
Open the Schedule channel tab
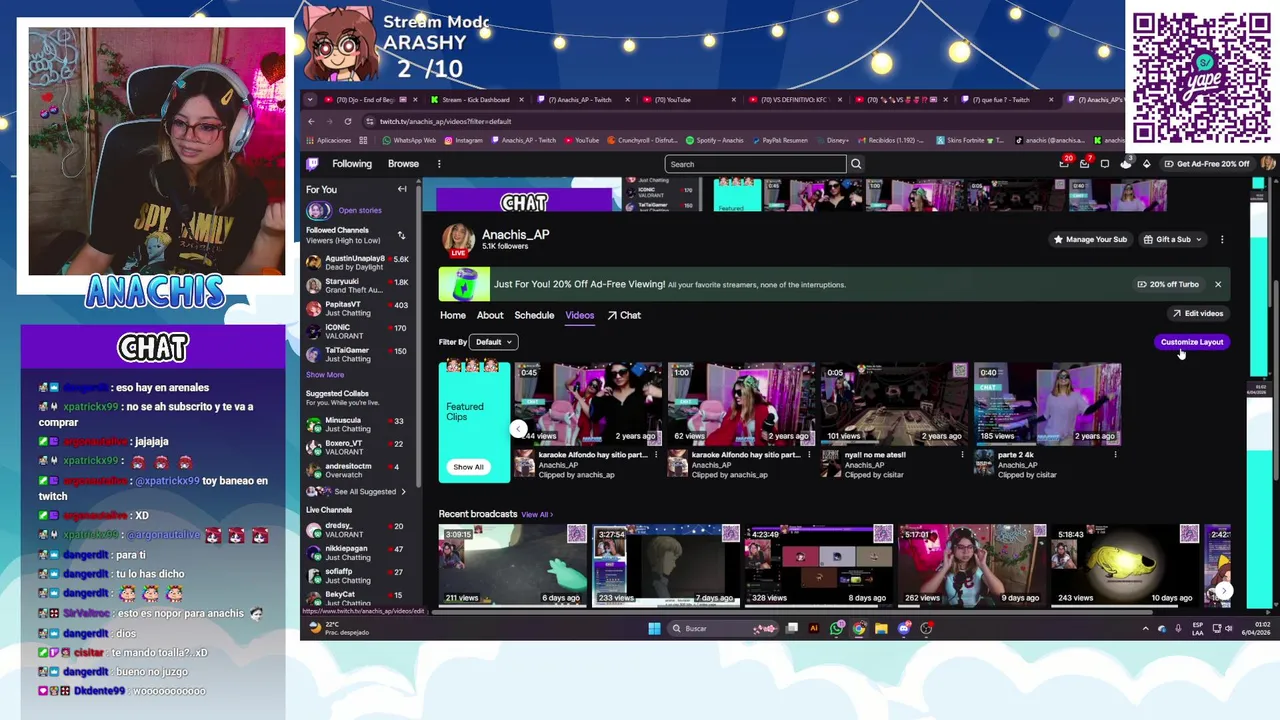534,316
